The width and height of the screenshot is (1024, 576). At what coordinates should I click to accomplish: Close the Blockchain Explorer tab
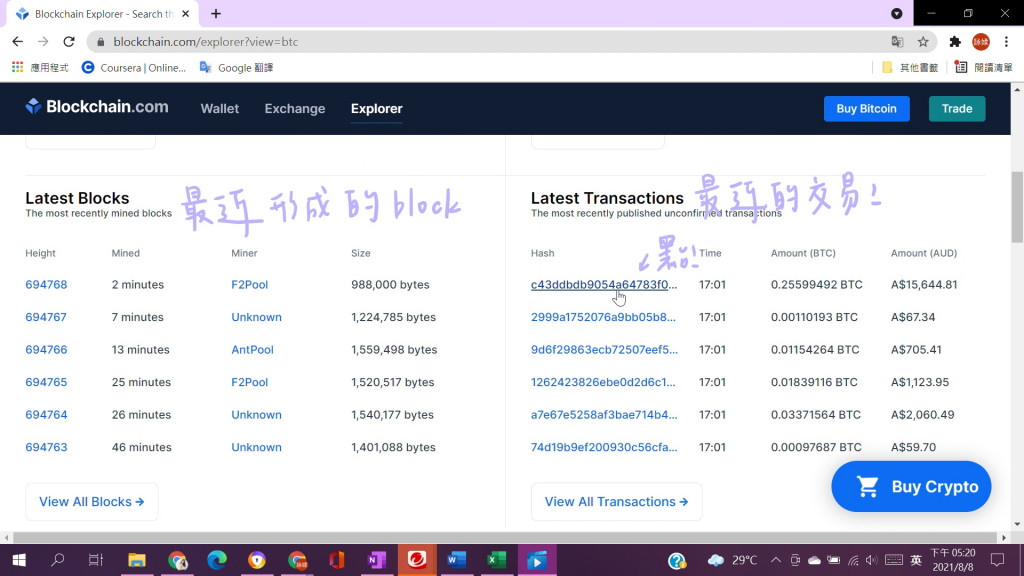pyautogui.click(x=185, y=14)
